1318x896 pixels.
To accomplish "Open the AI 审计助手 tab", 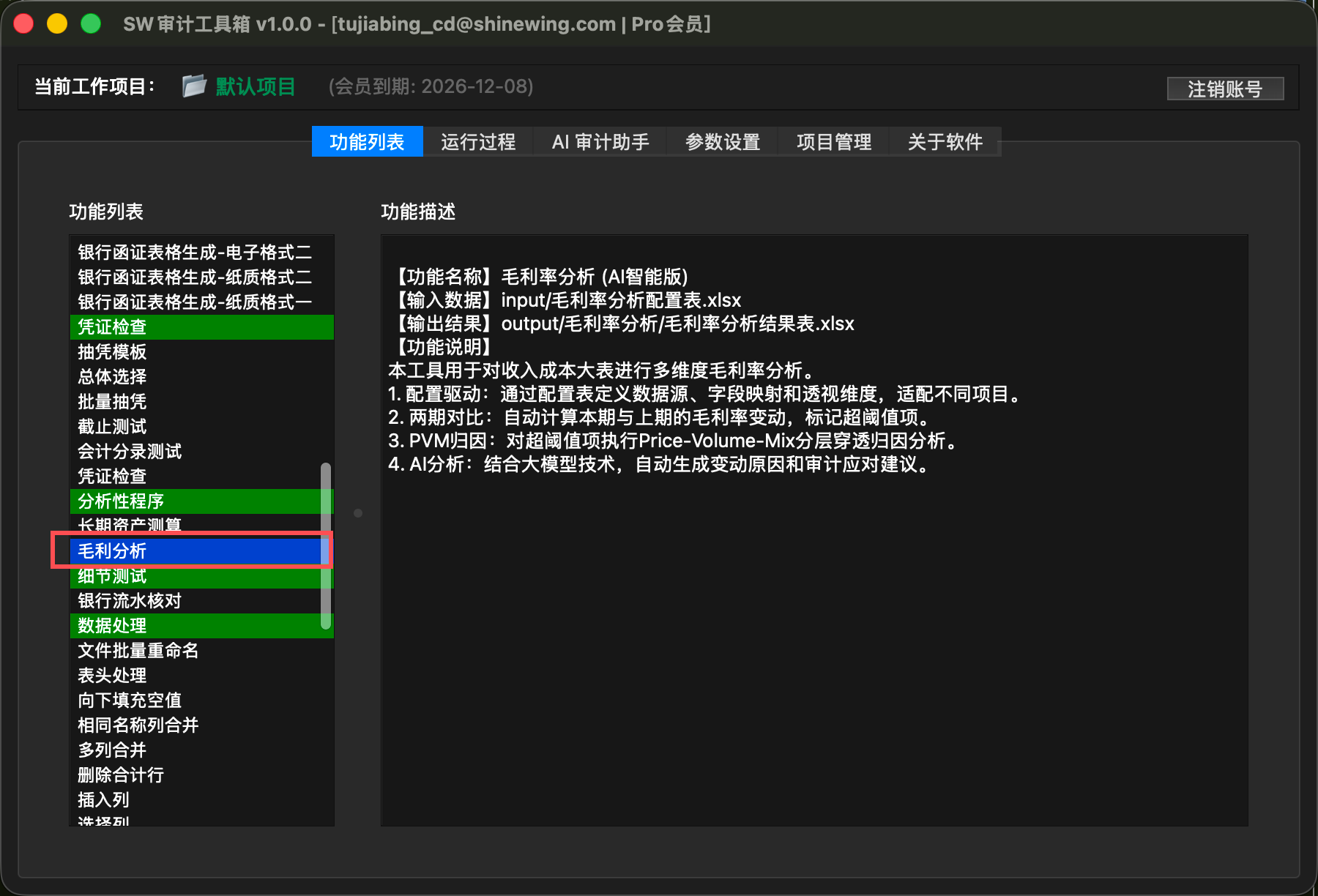I will point(600,141).
